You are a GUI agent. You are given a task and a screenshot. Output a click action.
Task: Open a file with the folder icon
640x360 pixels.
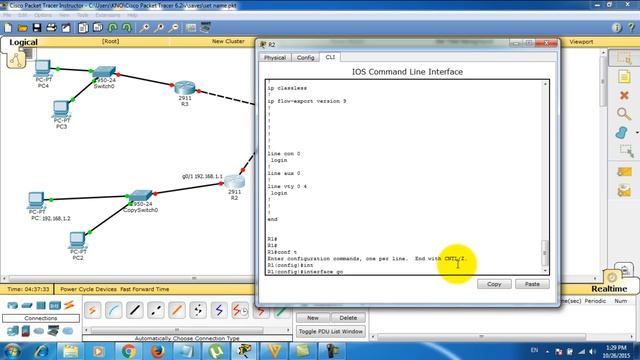coord(22,28)
